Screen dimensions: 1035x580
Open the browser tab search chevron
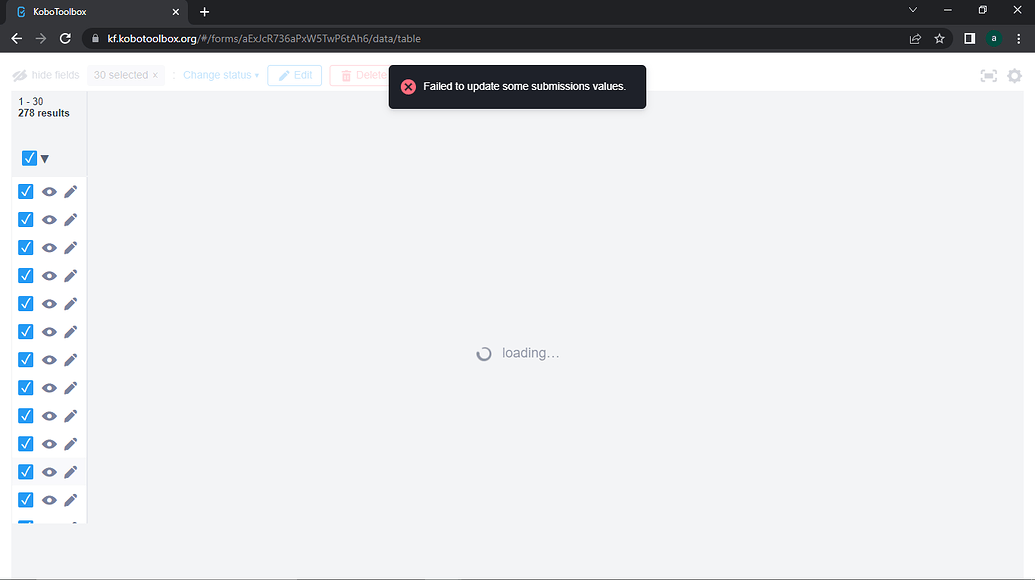(x=912, y=9)
